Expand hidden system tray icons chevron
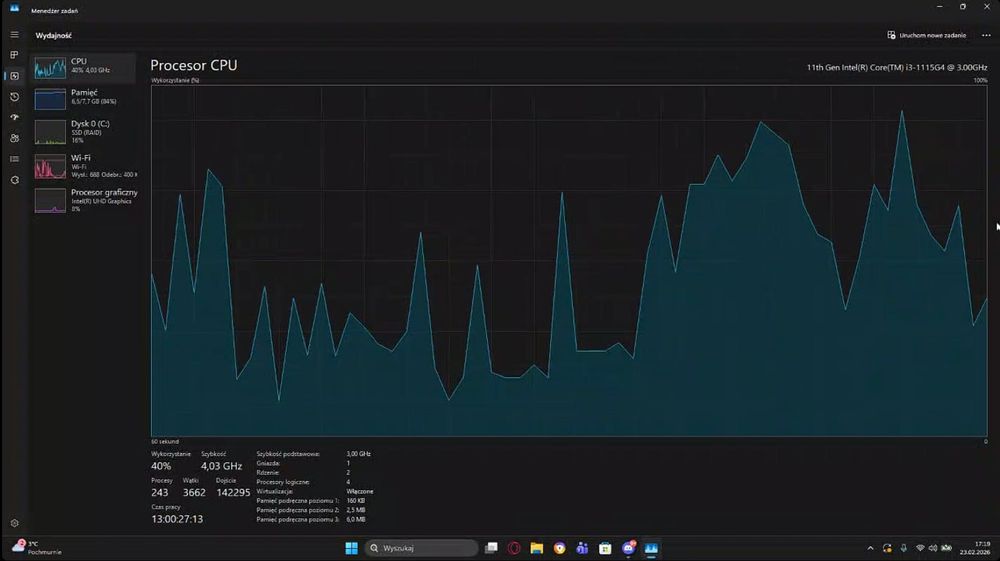Viewport: 1000px width, 561px height. pyautogui.click(x=870, y=548)
